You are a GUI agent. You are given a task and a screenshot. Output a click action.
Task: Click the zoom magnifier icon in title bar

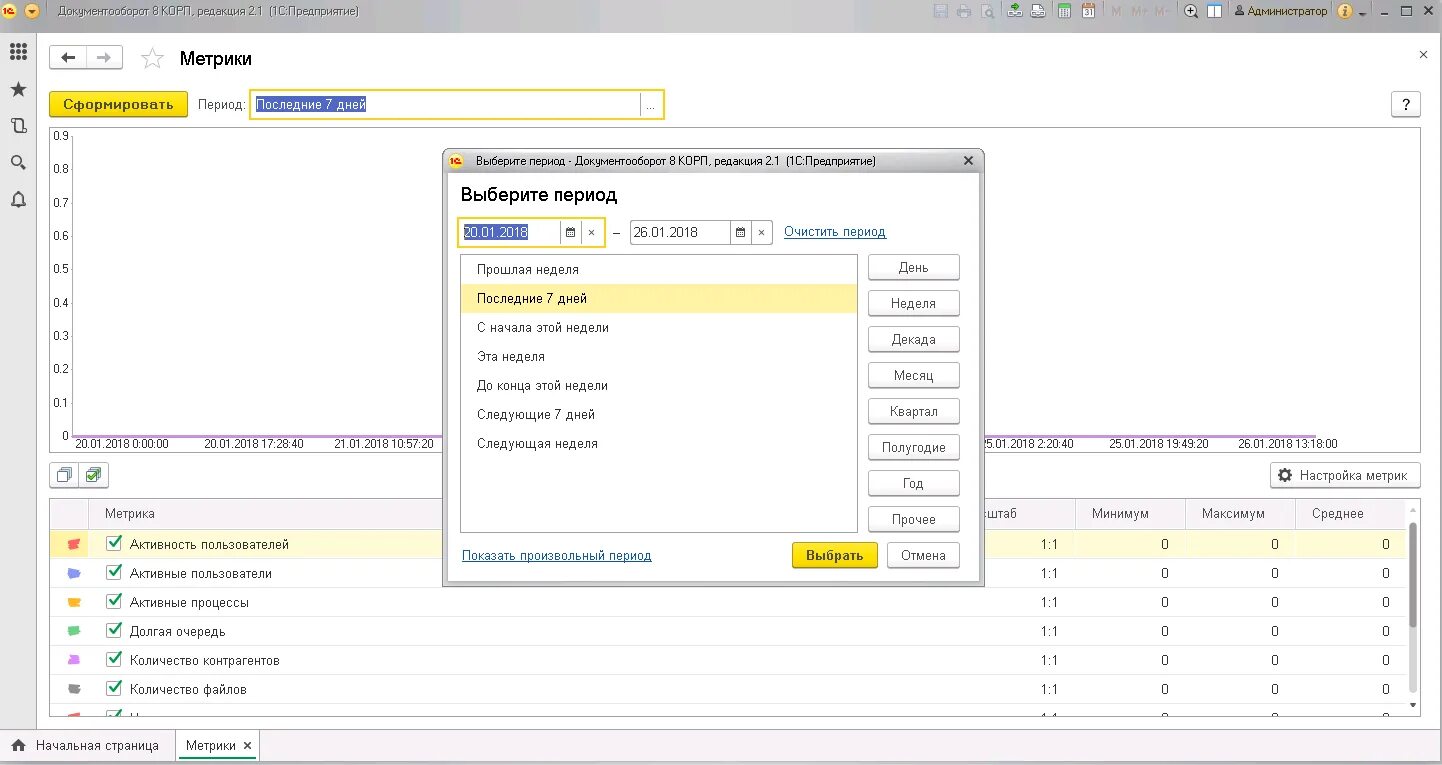coord(1191,11)
